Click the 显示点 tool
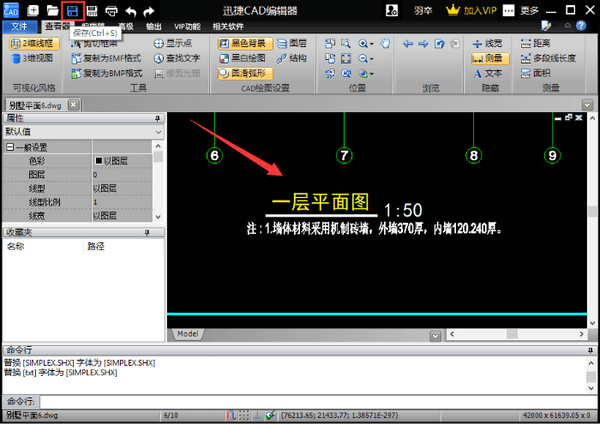The width and height of the screenshot is (600, 424). [173, 43]
